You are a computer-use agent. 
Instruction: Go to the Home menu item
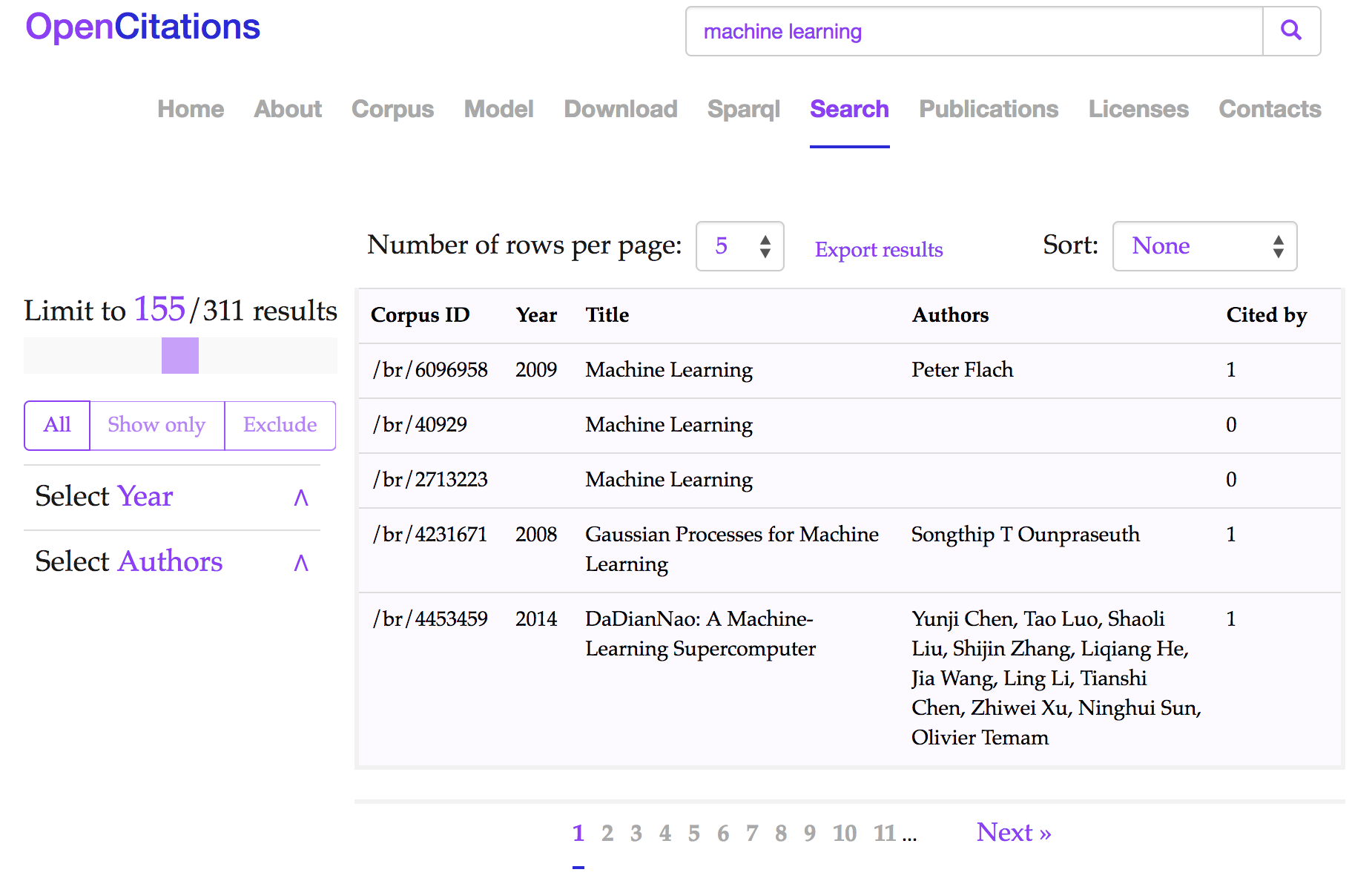click(191, 109)
